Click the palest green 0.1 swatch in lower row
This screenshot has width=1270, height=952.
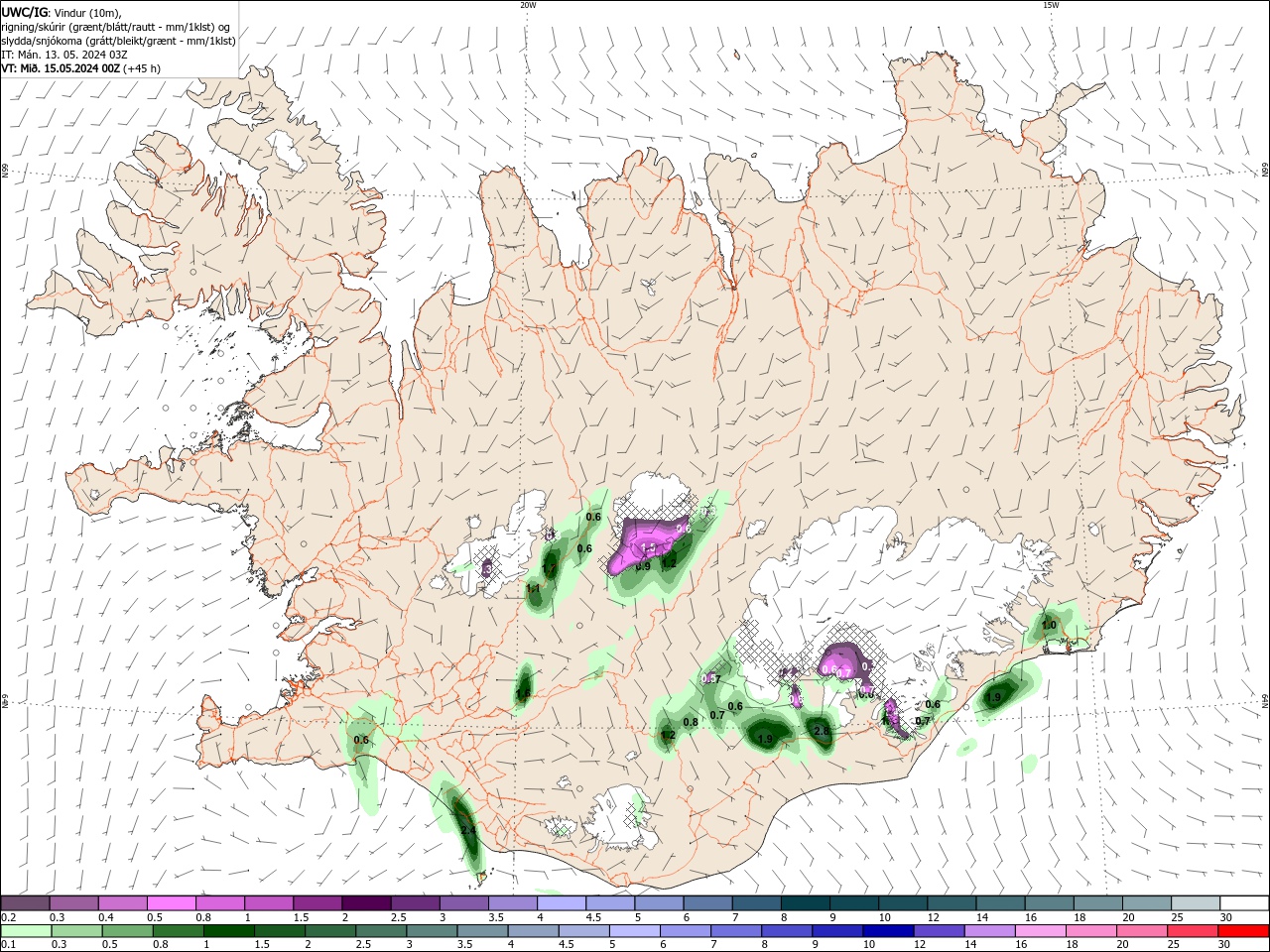(26, 931)
